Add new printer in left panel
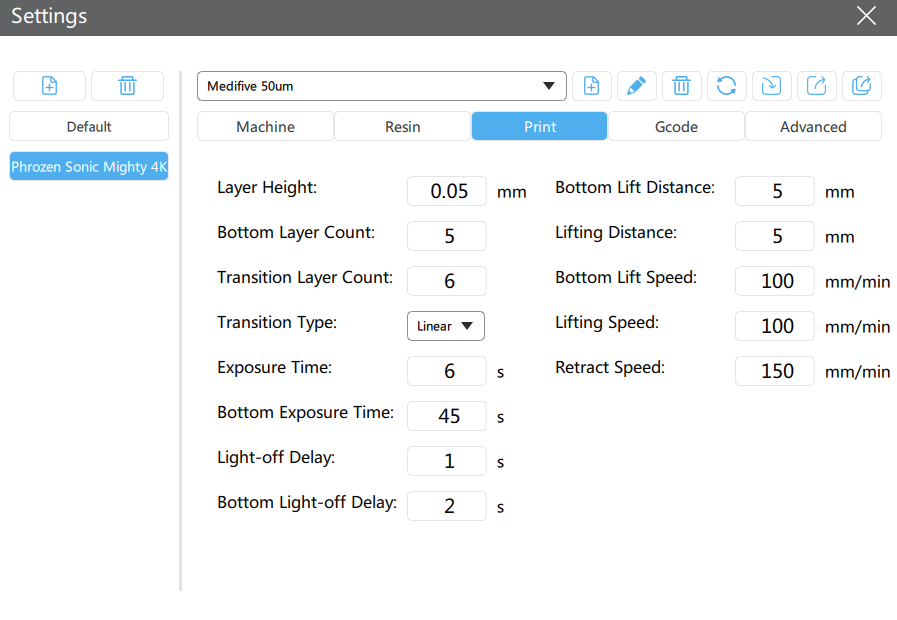 click(x=49, y=86)
